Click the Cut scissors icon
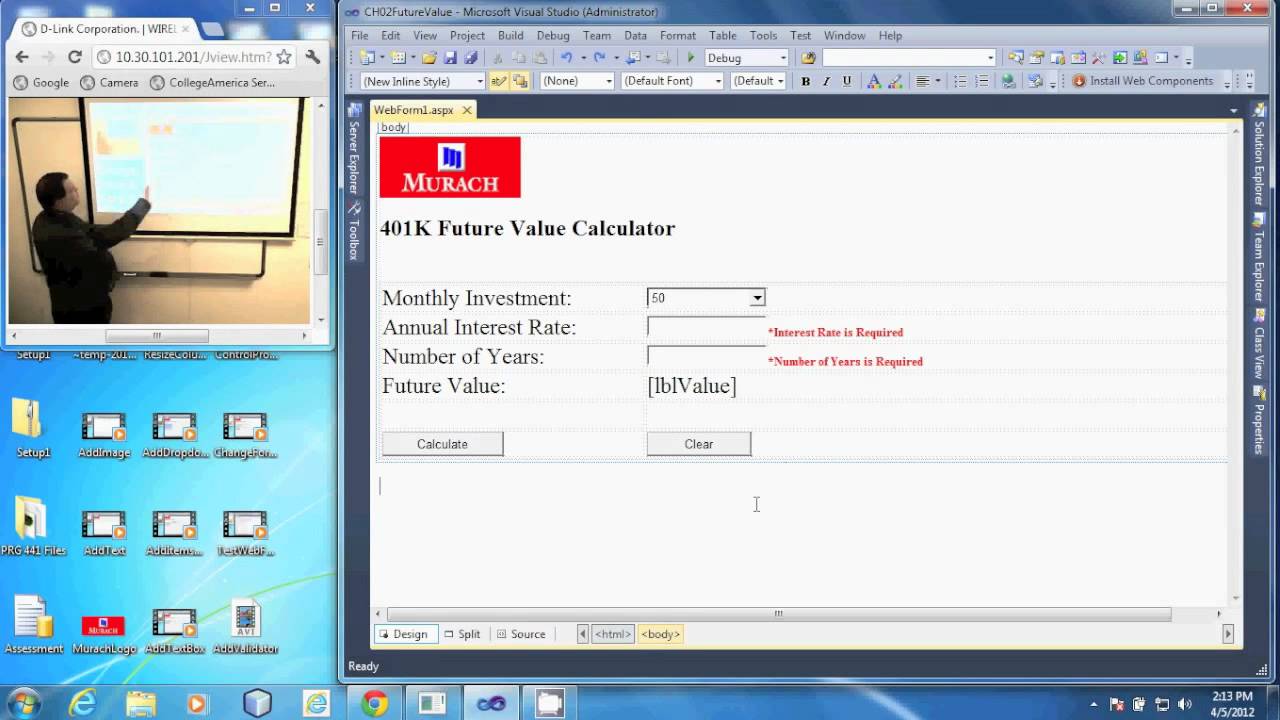The image size is (1280, 720). 498,58
